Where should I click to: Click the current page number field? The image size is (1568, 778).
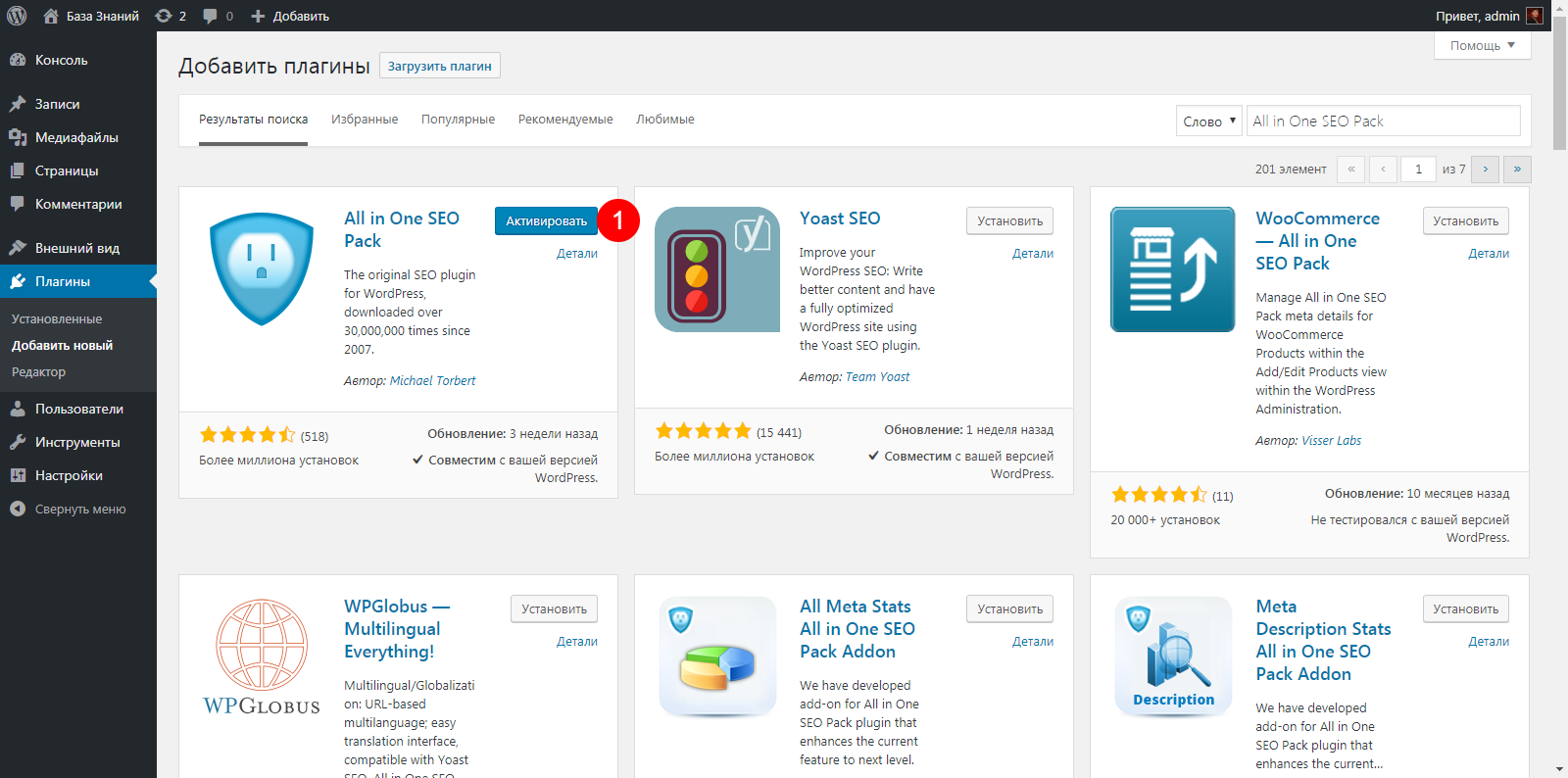pyautogui.click(x=1418, y=169)
